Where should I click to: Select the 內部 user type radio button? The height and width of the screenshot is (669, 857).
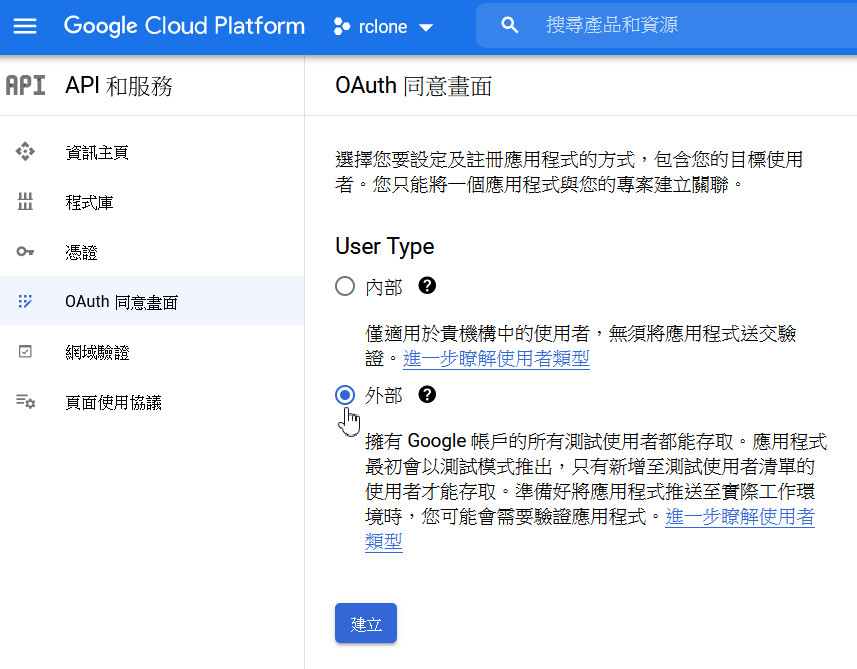345,287
